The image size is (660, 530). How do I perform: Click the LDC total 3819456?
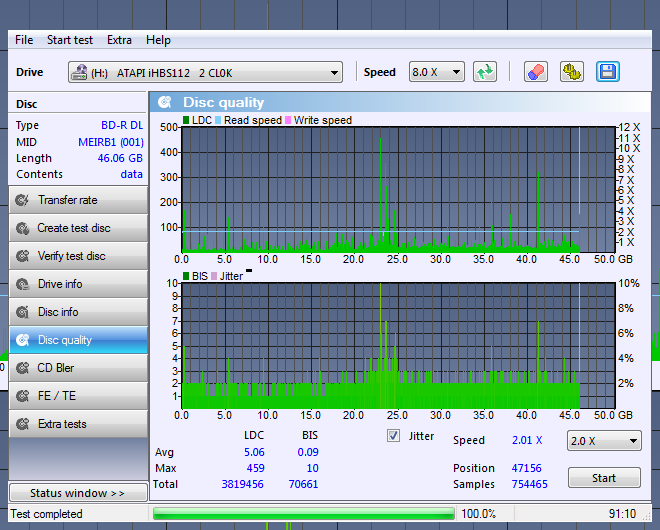tap(242, 484)
